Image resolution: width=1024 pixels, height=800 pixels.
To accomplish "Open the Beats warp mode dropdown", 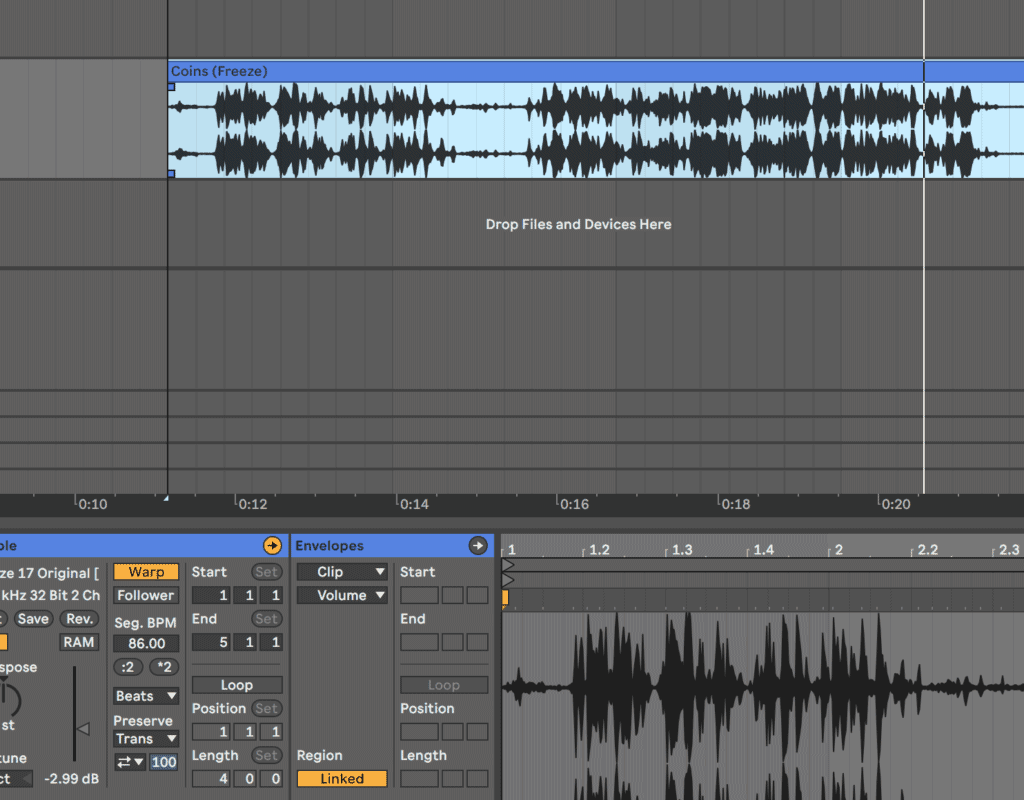I will [146, 696].
